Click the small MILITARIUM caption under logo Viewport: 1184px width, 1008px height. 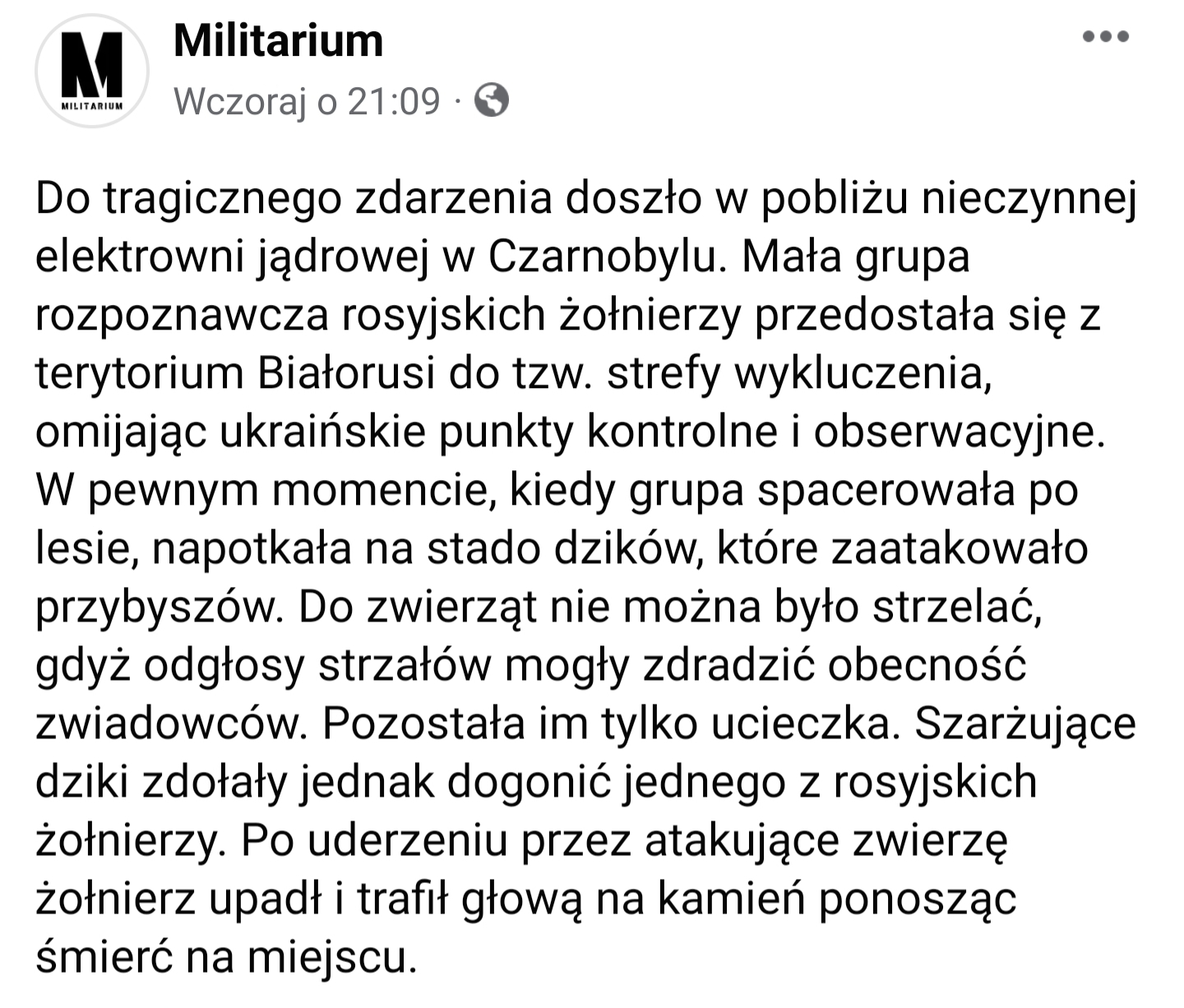click(x=92, y=106)
